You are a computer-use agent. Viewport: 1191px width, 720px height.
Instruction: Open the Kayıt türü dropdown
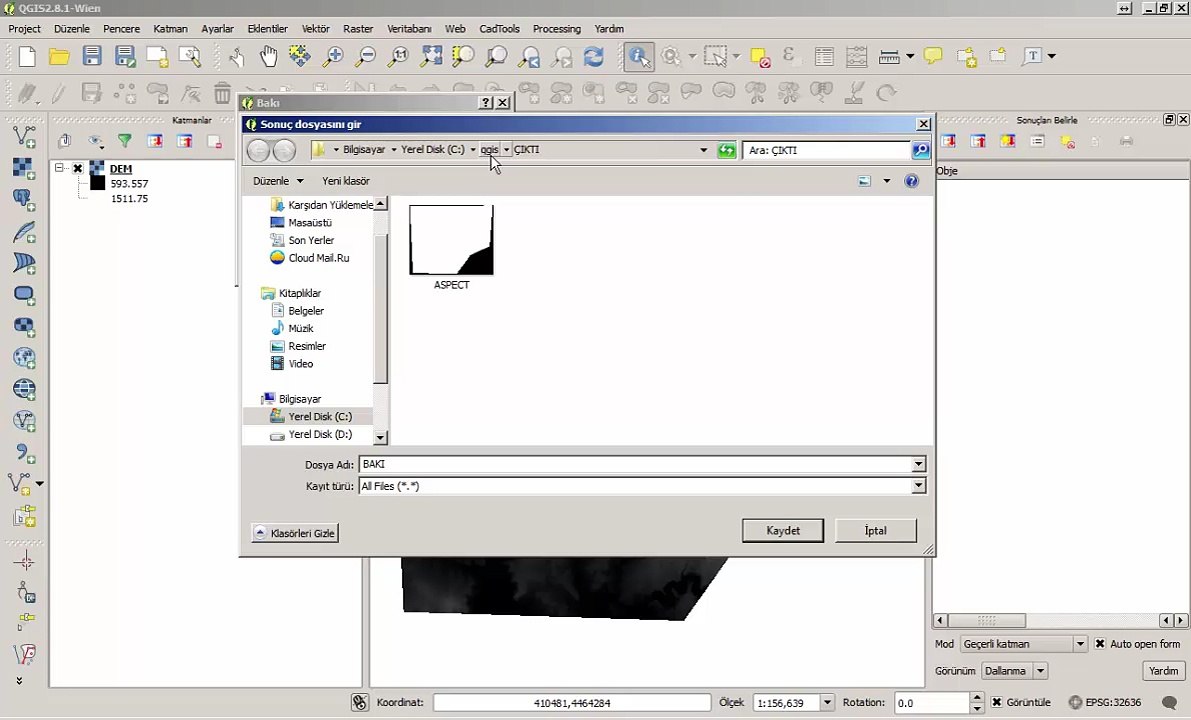[918, 486]
